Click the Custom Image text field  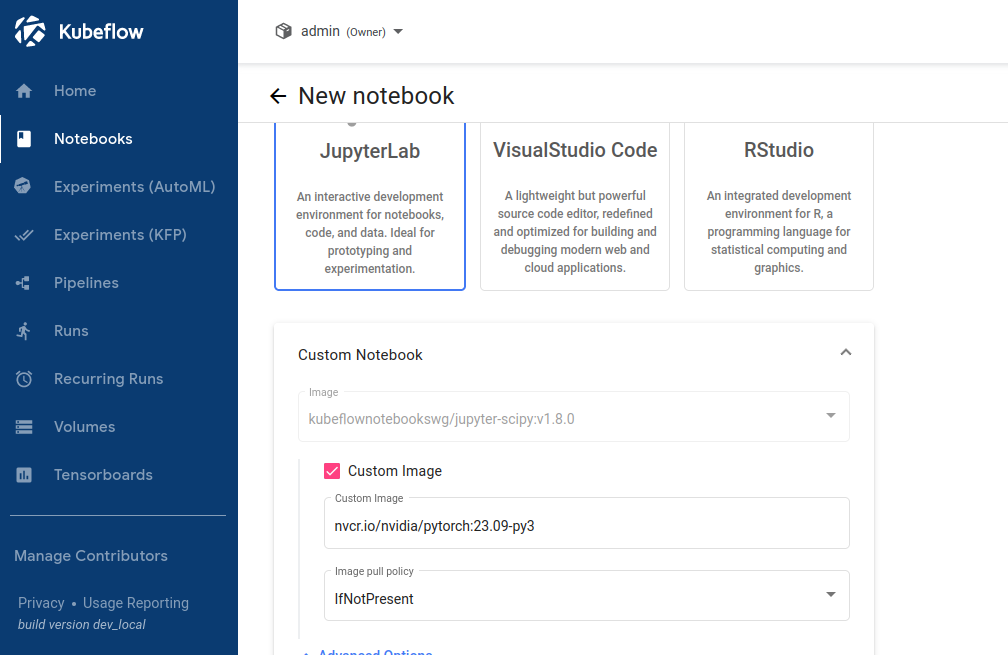pyautogui.click(x=586, y=525)
